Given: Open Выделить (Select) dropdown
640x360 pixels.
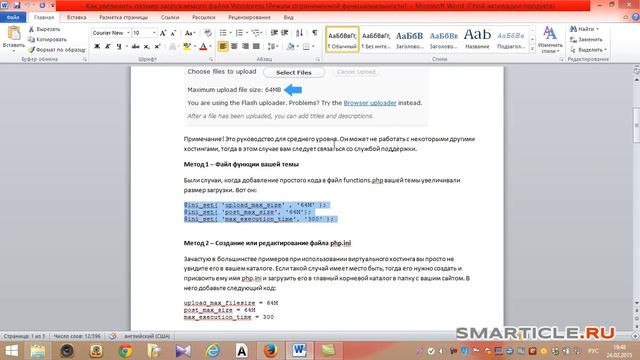Looking at the screenshot, I should 588,50.
